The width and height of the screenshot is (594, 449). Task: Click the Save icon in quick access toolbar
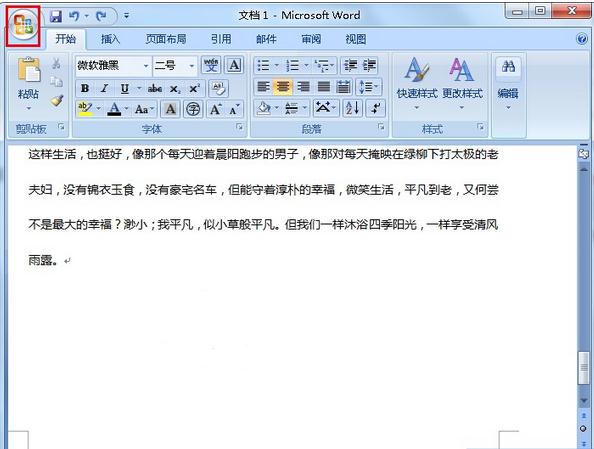(x=56, y=16)
